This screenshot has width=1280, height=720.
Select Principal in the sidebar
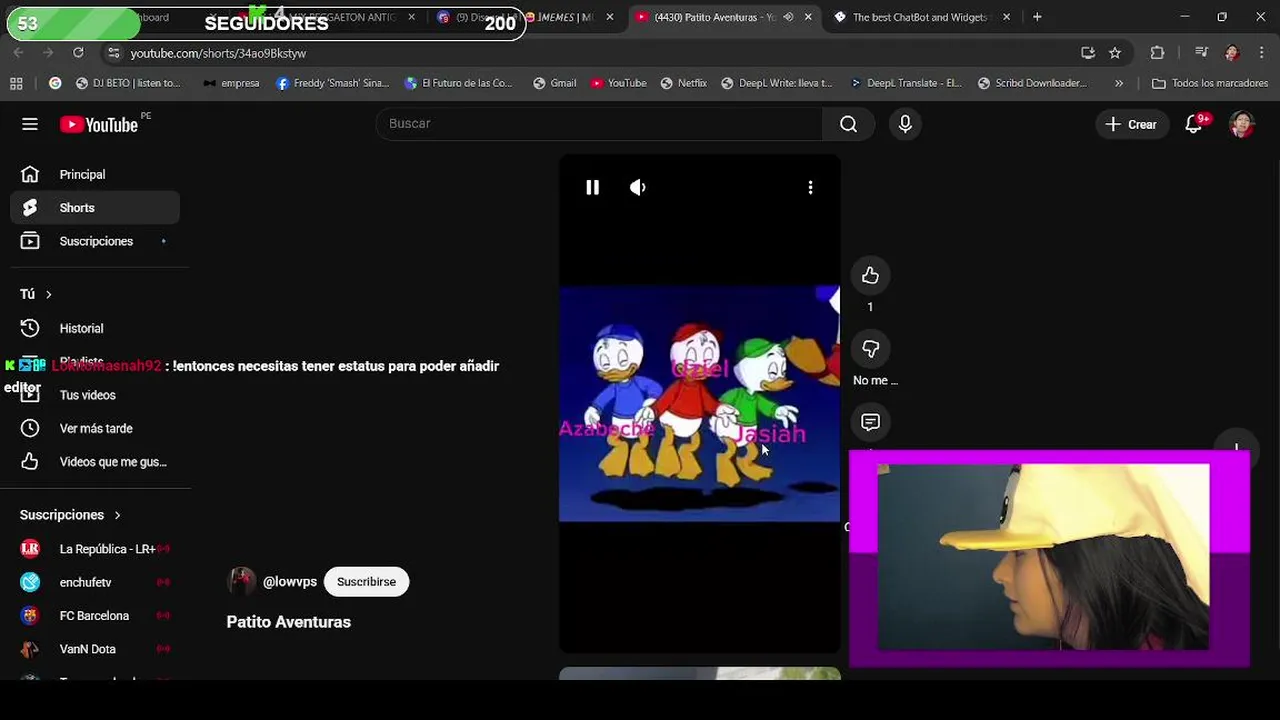click(95, 174)
